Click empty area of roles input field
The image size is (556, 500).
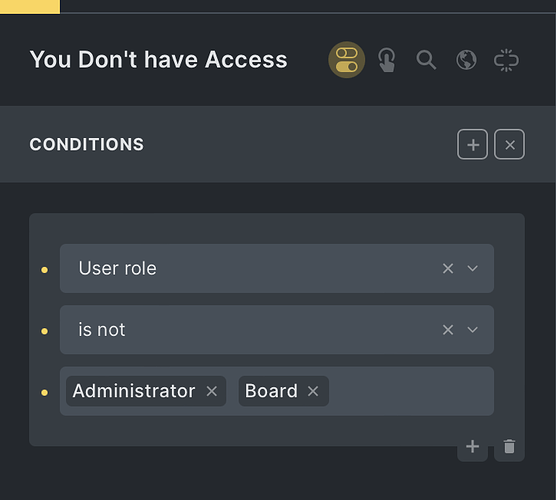[411, 391]
